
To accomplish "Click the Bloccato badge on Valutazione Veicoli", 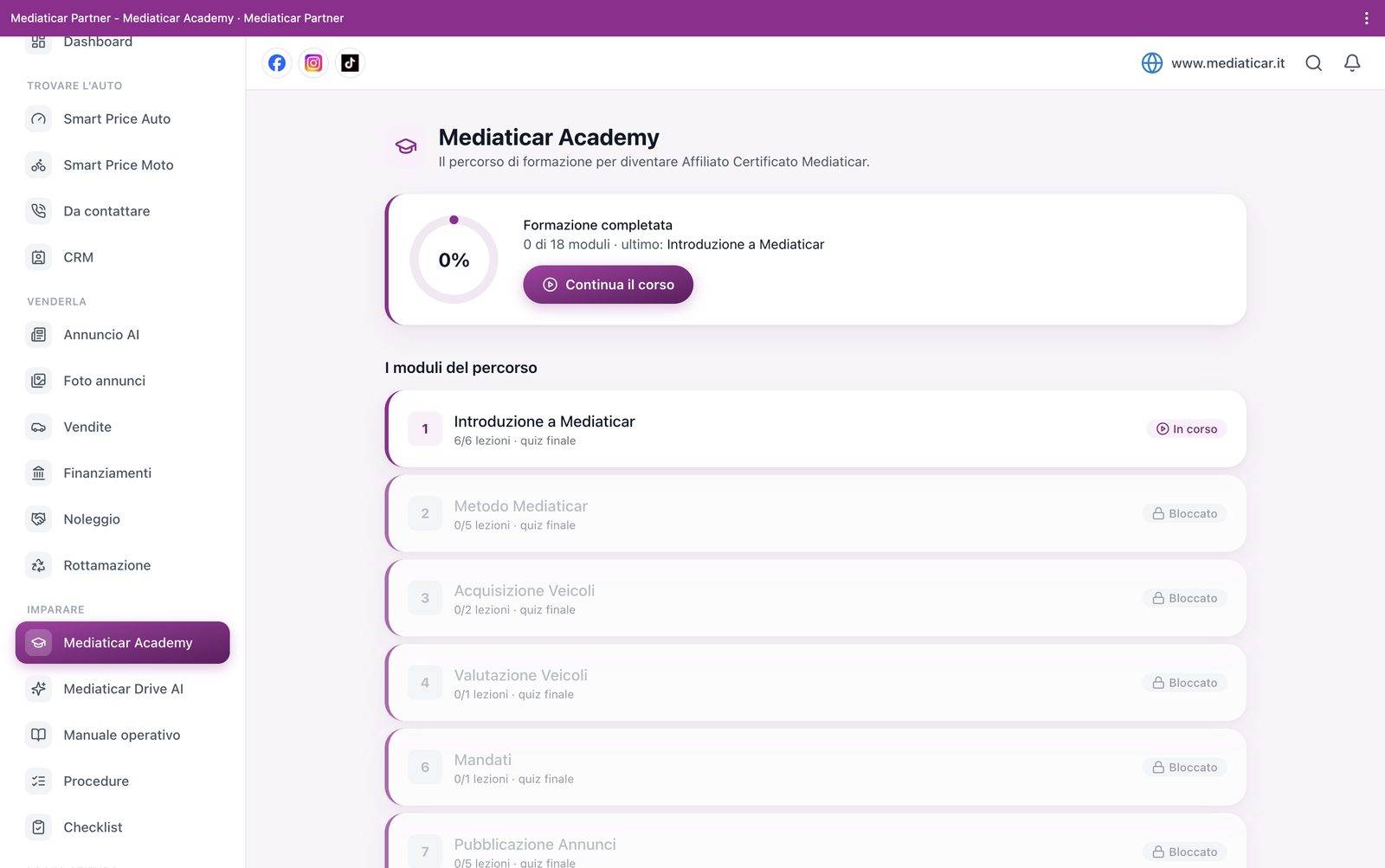I will [1185, 683].
